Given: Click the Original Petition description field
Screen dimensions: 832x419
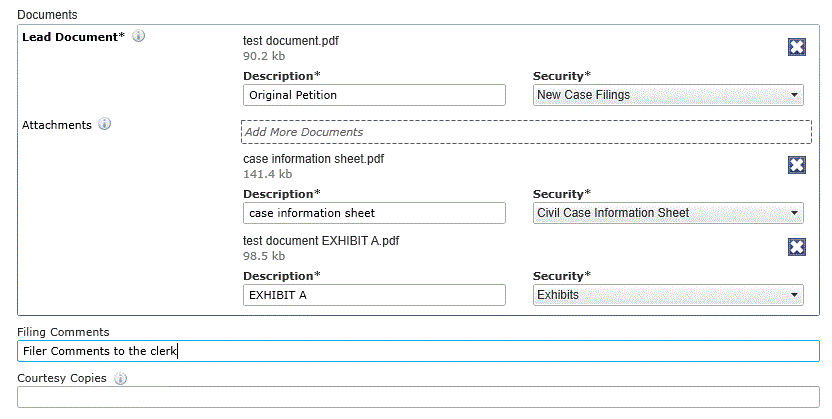Looking at the screenshot, I should coord(374,95).
